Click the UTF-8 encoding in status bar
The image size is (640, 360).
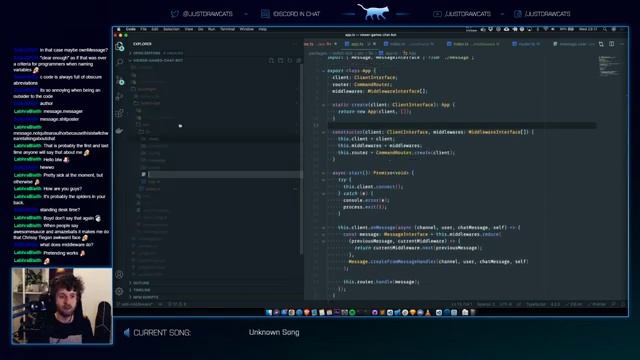506,304
